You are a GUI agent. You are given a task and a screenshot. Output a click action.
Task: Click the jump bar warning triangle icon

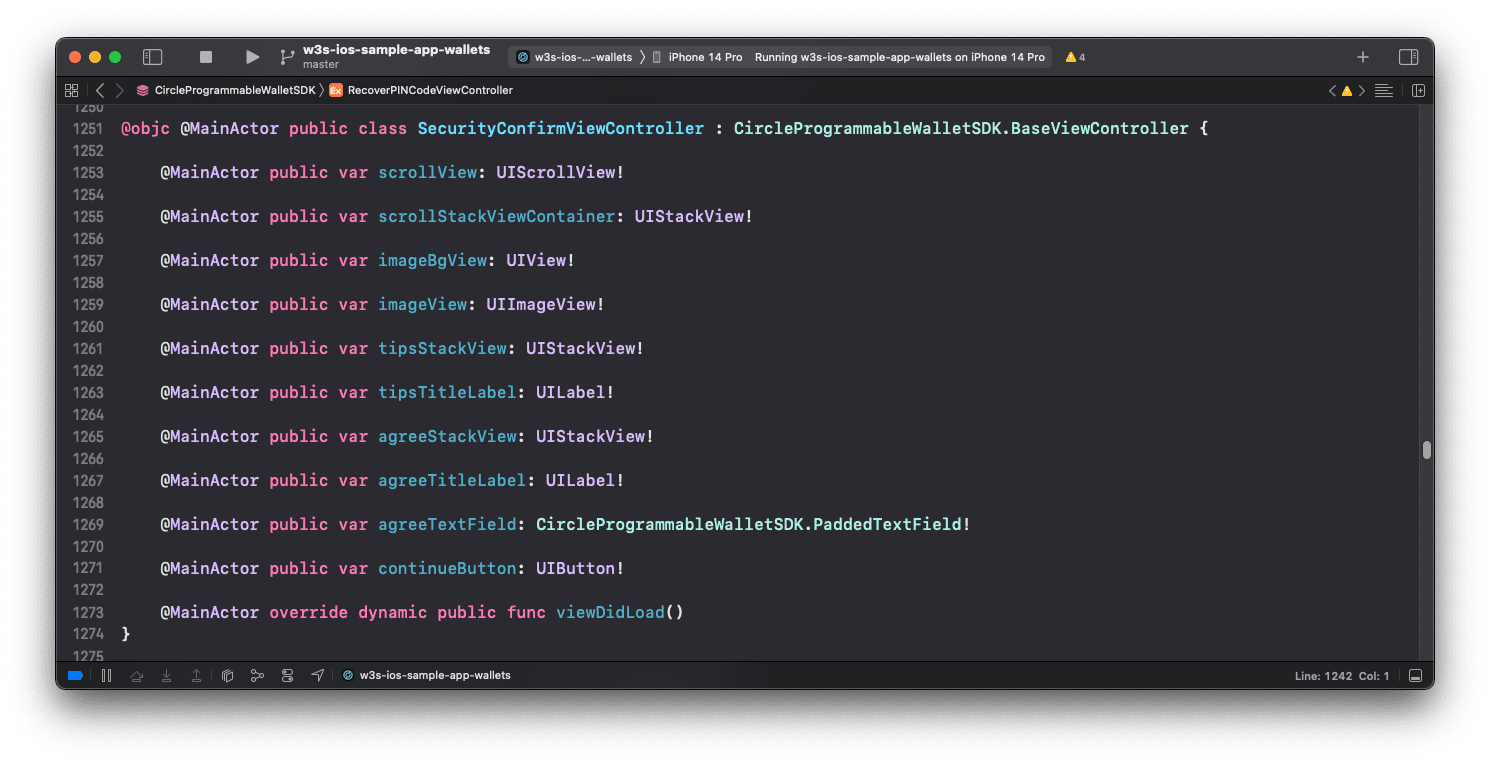tap(1347, 90)
